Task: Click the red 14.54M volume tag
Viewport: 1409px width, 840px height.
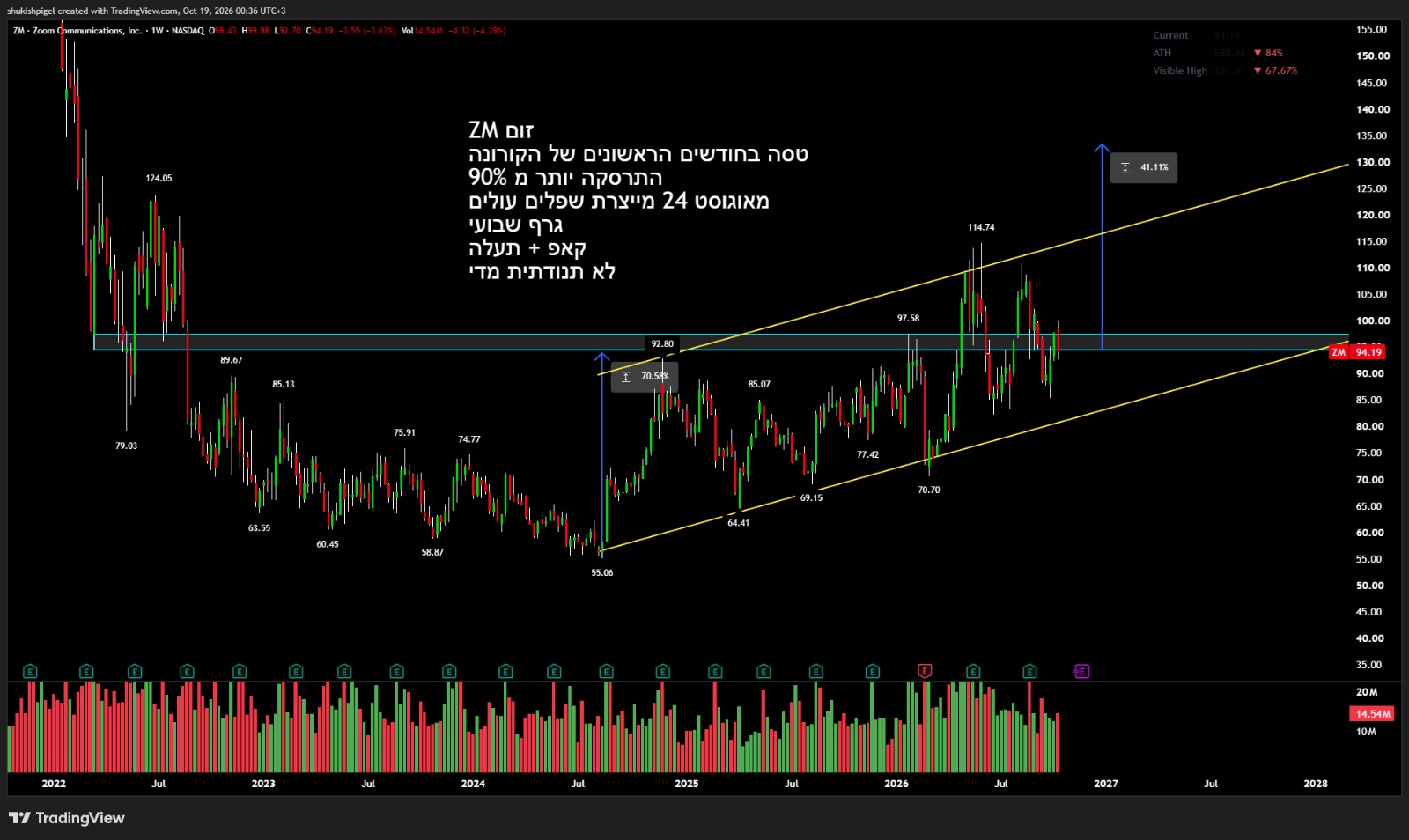Action: [1372, 714]
